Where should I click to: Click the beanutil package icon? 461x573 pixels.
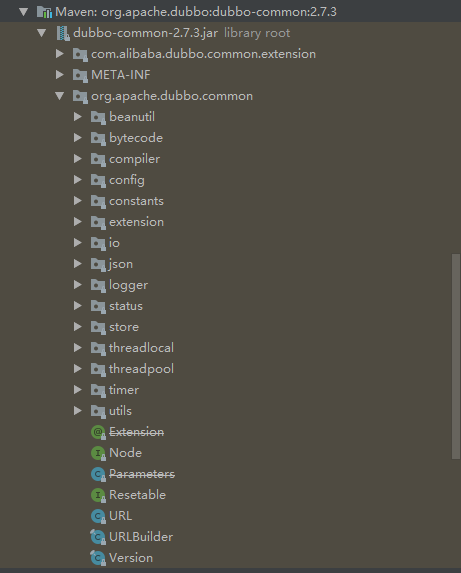tap(98, 117)
